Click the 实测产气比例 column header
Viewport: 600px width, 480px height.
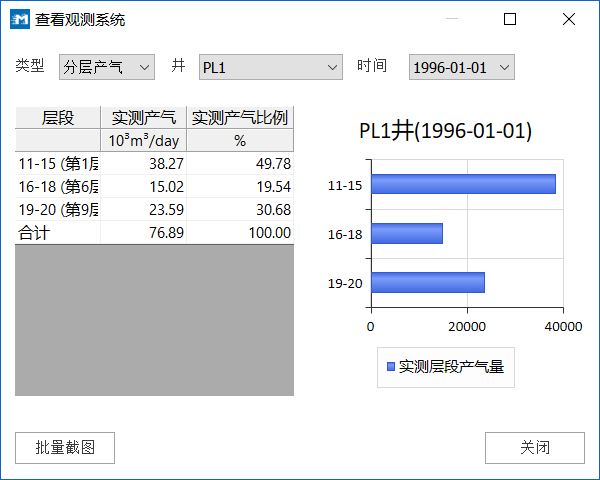(240, 118)
